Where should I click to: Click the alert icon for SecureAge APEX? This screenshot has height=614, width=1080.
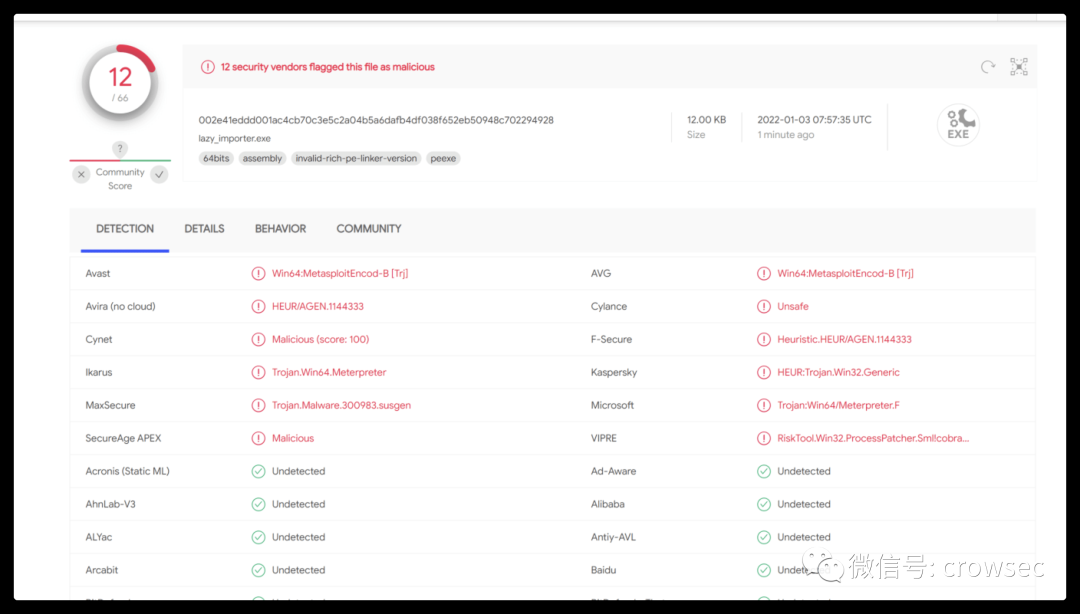click(x=258, y=438)
